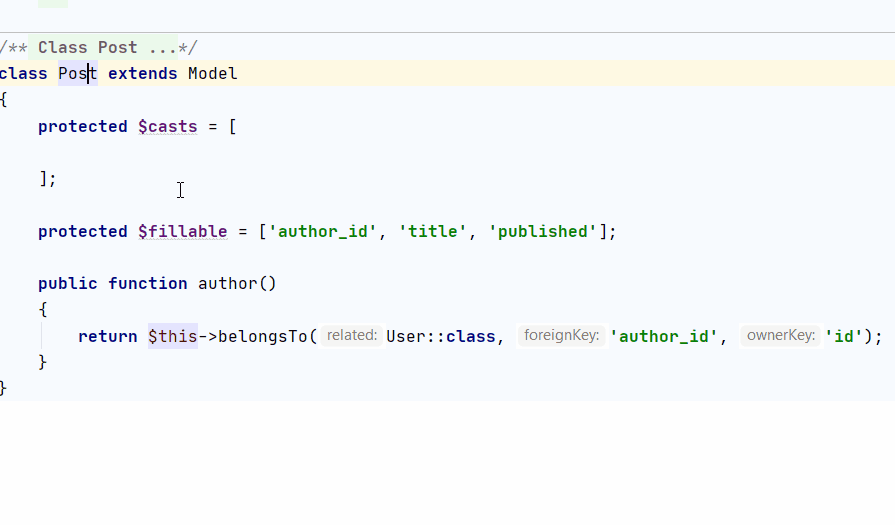The height and width of the screenshot is (525, 895).
Task: Select the 'title' string in $fillable
Action: (x=432, y=231)
